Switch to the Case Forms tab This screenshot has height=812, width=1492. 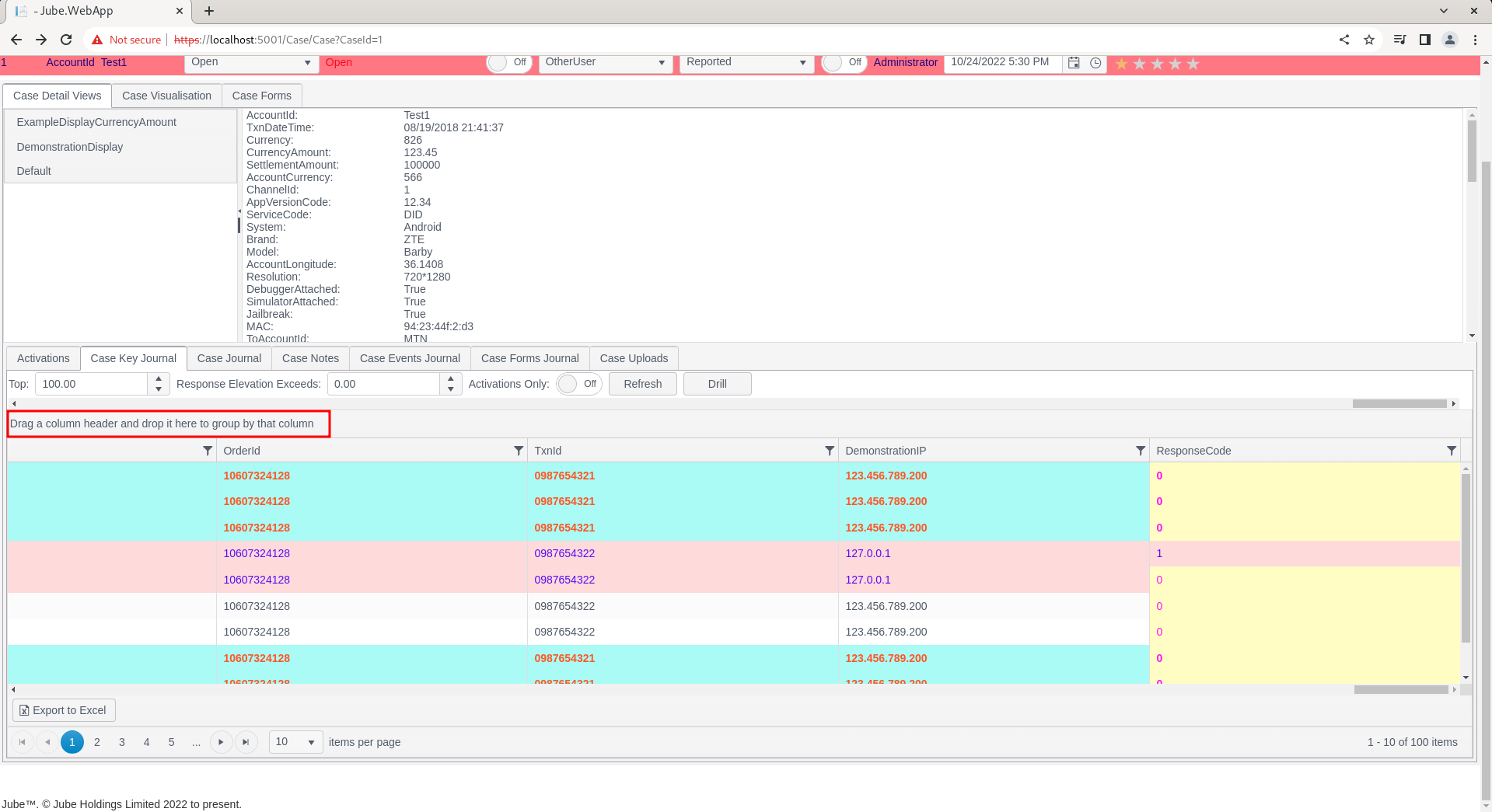coord(261,96)
